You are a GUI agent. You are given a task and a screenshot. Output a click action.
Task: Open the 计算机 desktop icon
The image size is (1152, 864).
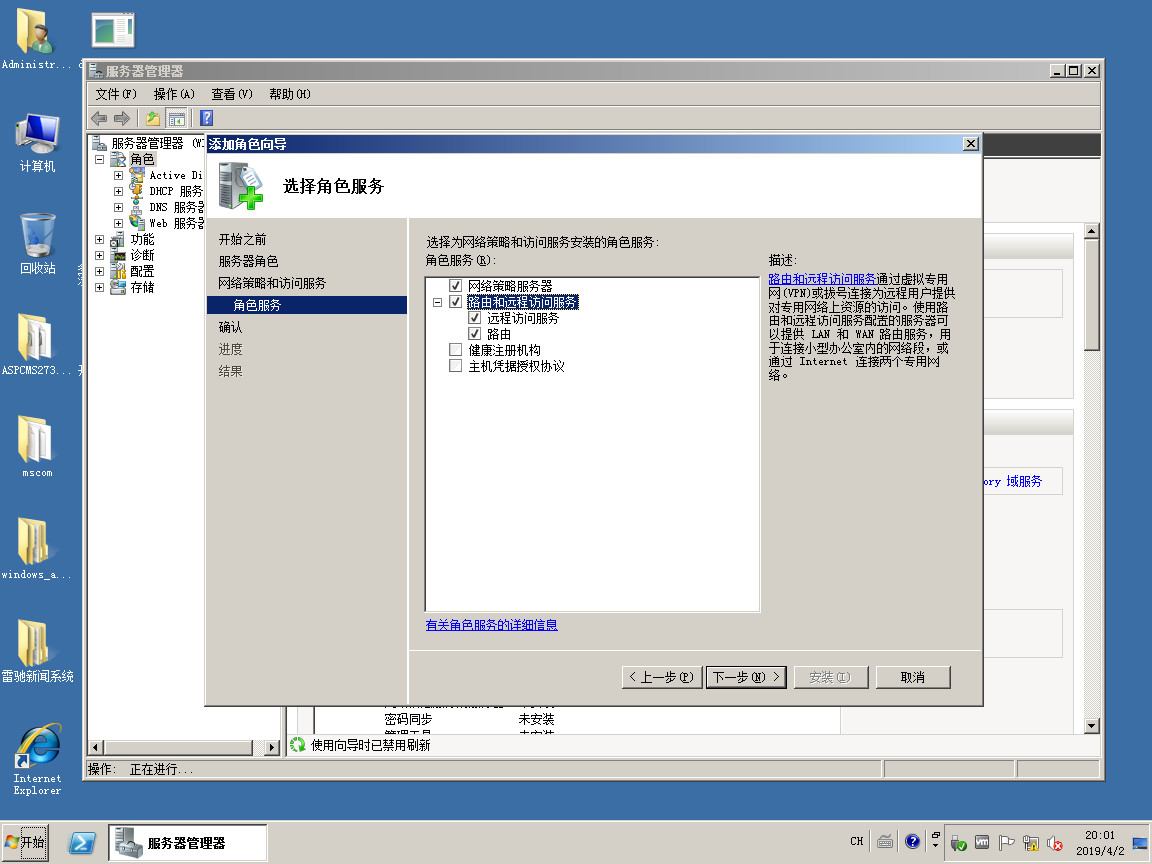[37, 141]
